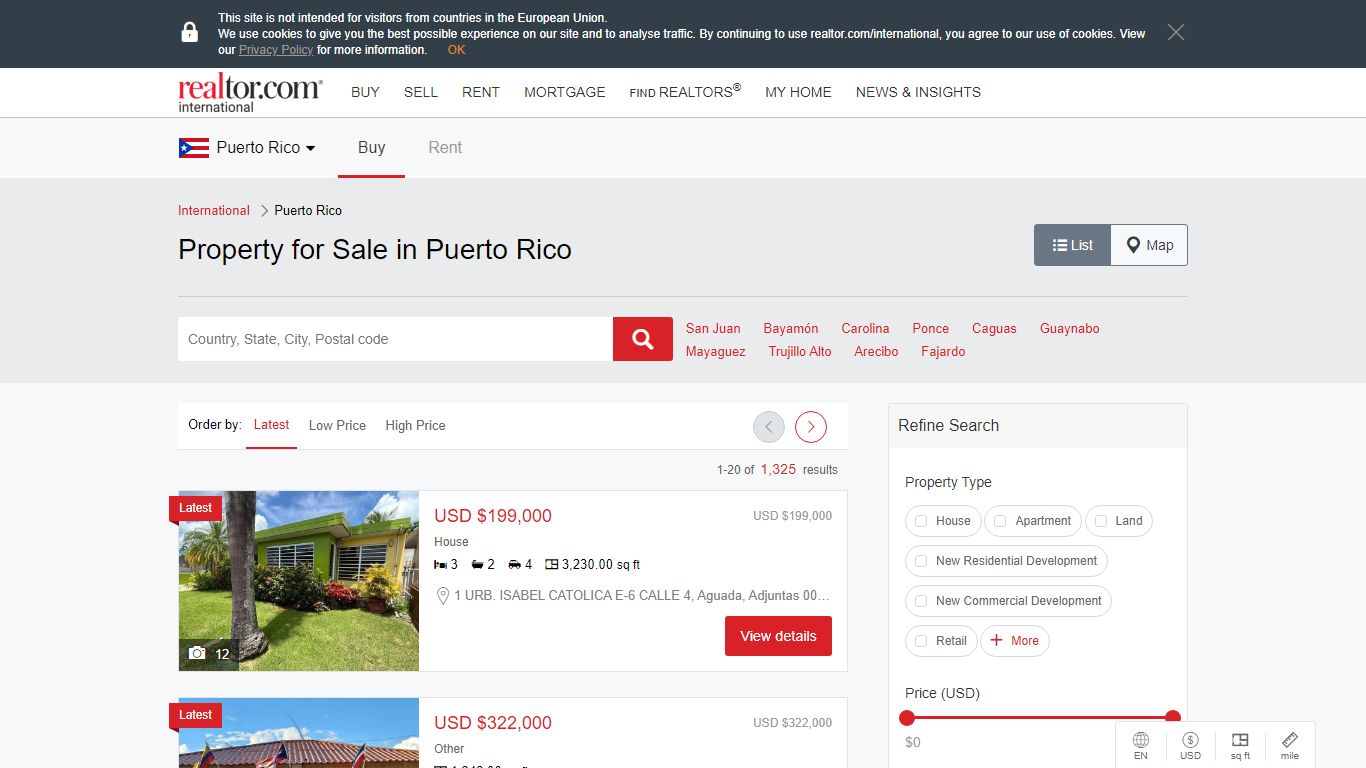
Task: Open Bayamón listings link
Action: pyautogui.click(x=791, y=328)
